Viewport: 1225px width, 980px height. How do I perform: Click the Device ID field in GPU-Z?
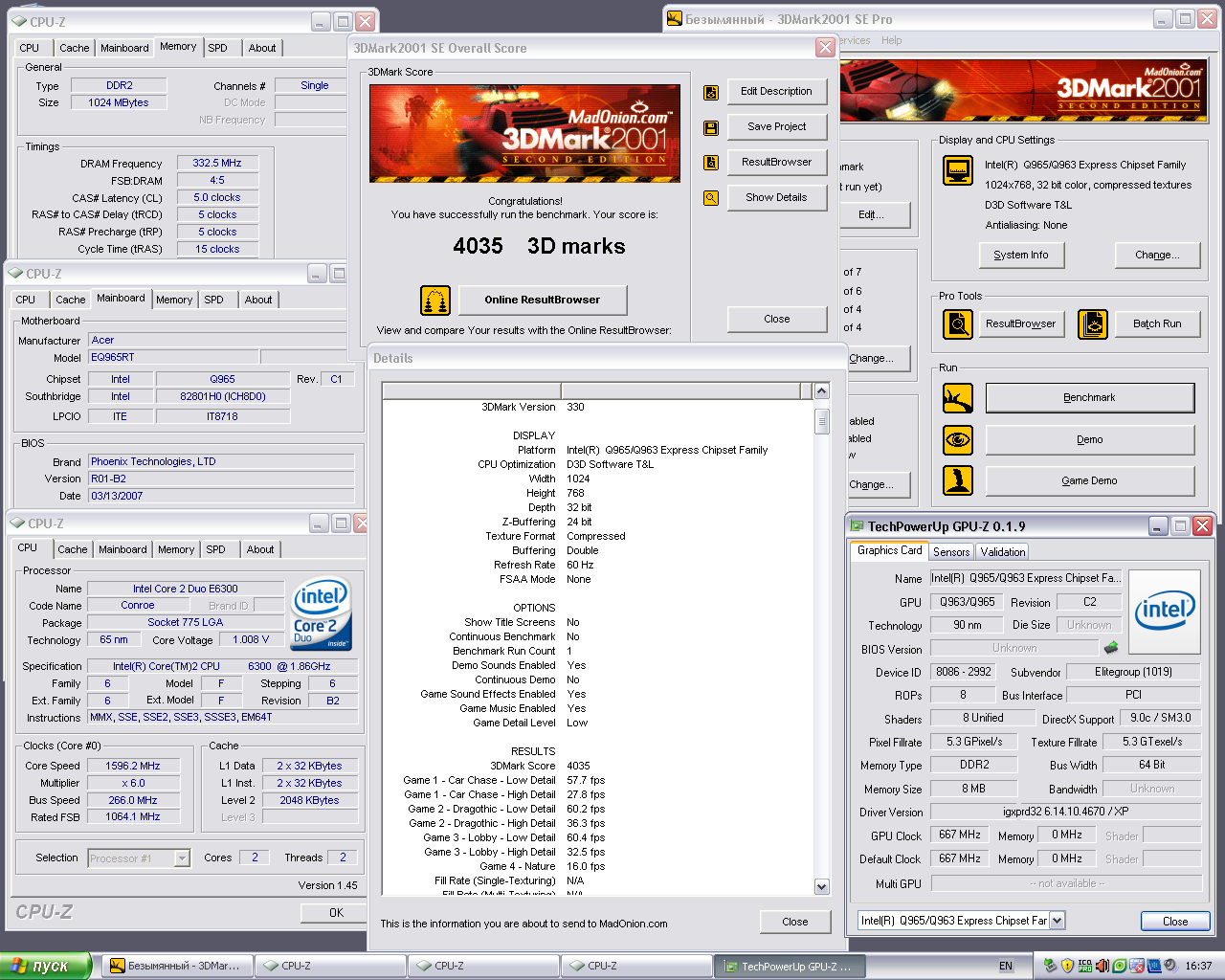coord(964,672)
